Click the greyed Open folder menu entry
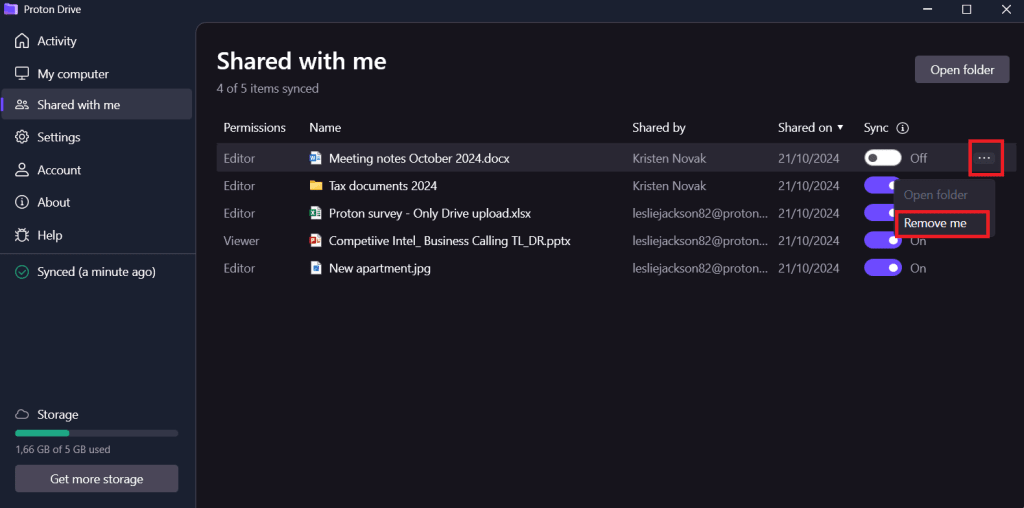The height and width of the screenshot is (508, 1024). [935, 195]
